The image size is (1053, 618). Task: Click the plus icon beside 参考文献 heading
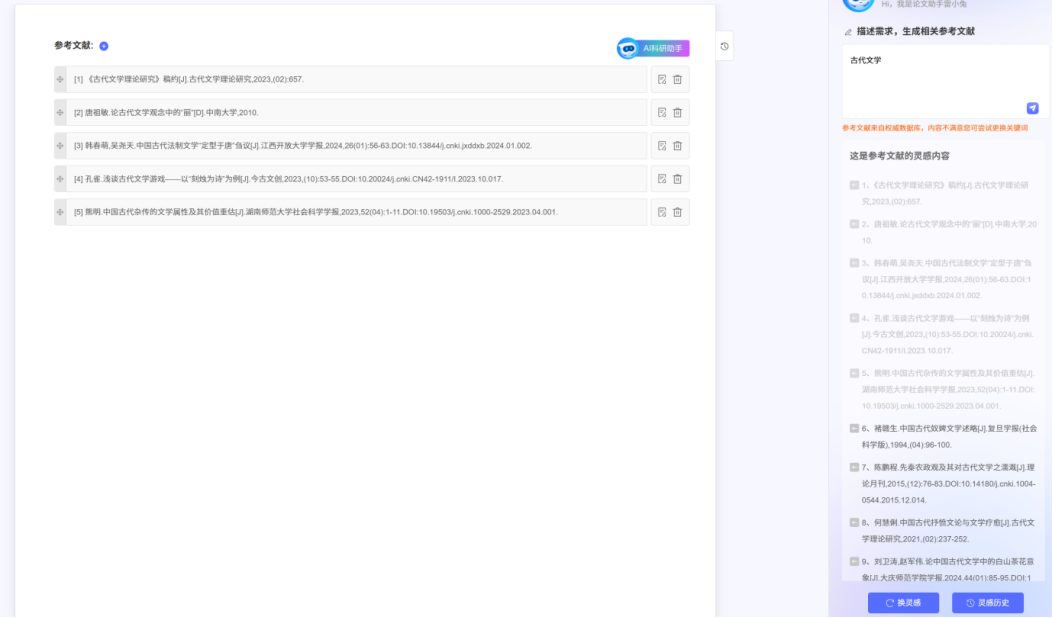click(104, 46)
